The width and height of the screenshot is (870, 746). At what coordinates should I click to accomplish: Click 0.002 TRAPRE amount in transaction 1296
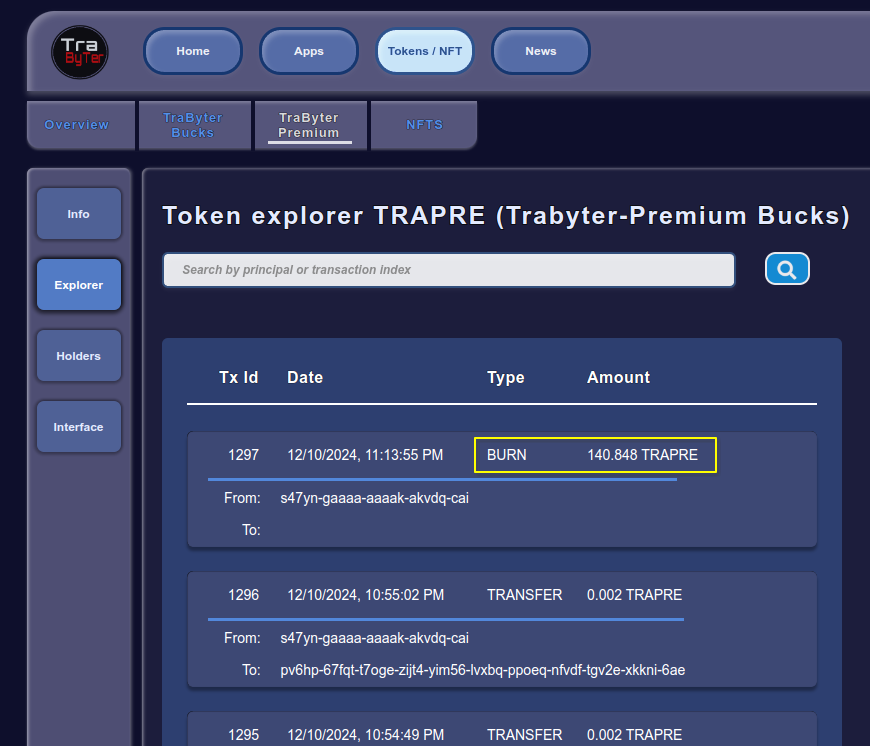click(634, 595)
